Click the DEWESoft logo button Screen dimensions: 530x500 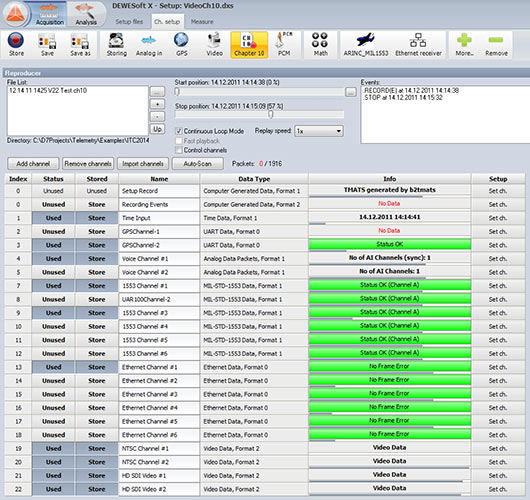(15, 14)
